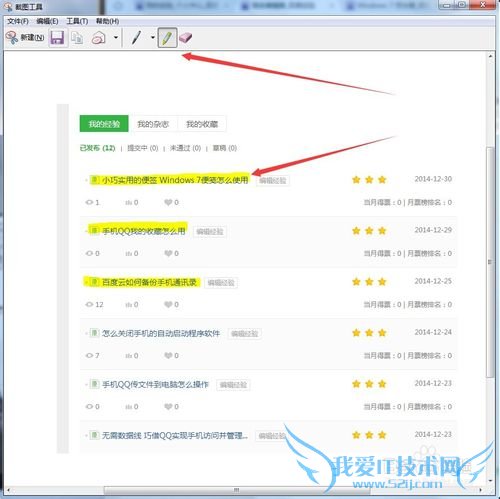
Task: Click 编辑经验 beside 手机QQ传文件到电脑怎么操作
Action: point(233,385)
